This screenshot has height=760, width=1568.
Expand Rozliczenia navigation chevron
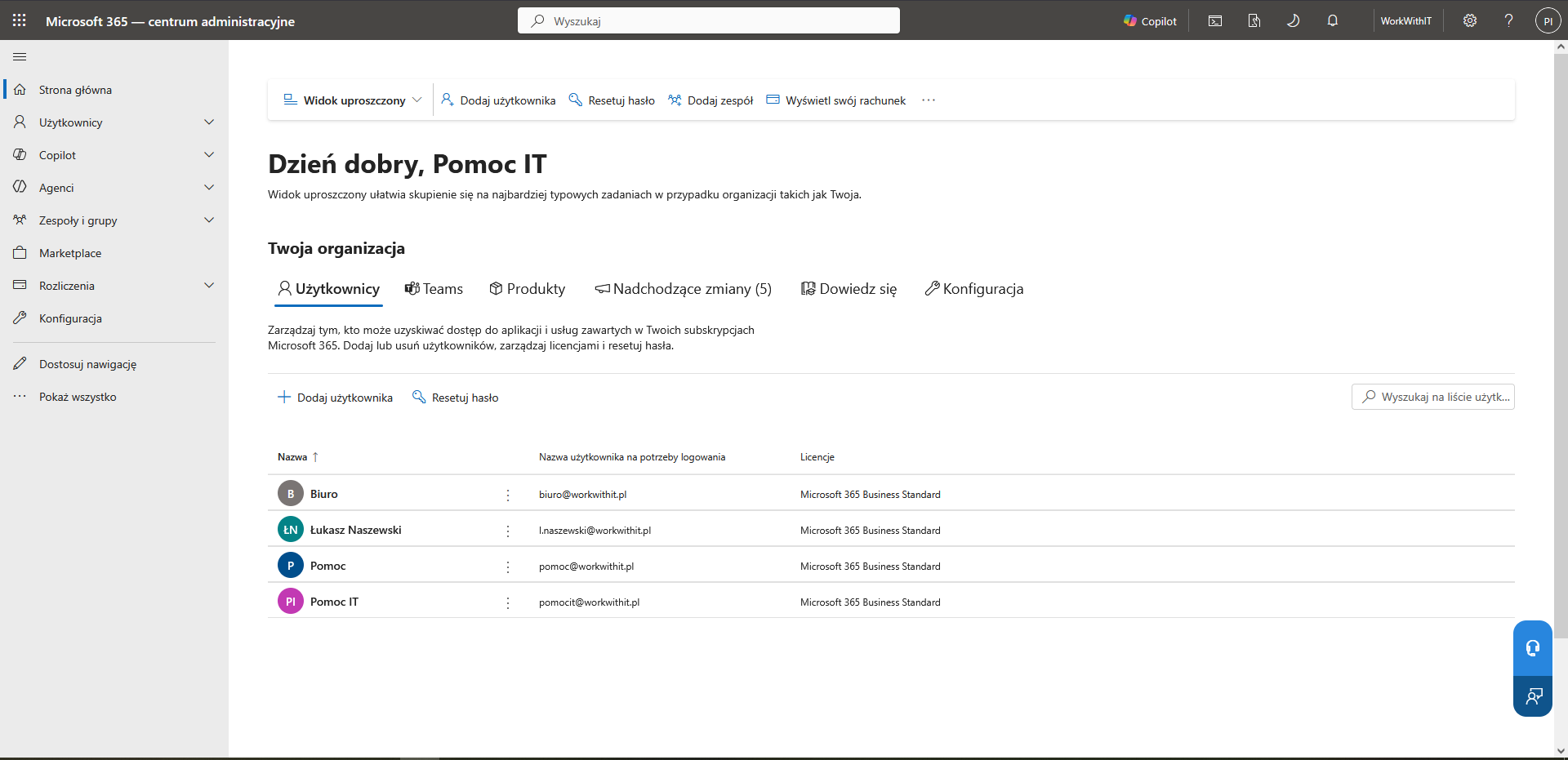209,286
